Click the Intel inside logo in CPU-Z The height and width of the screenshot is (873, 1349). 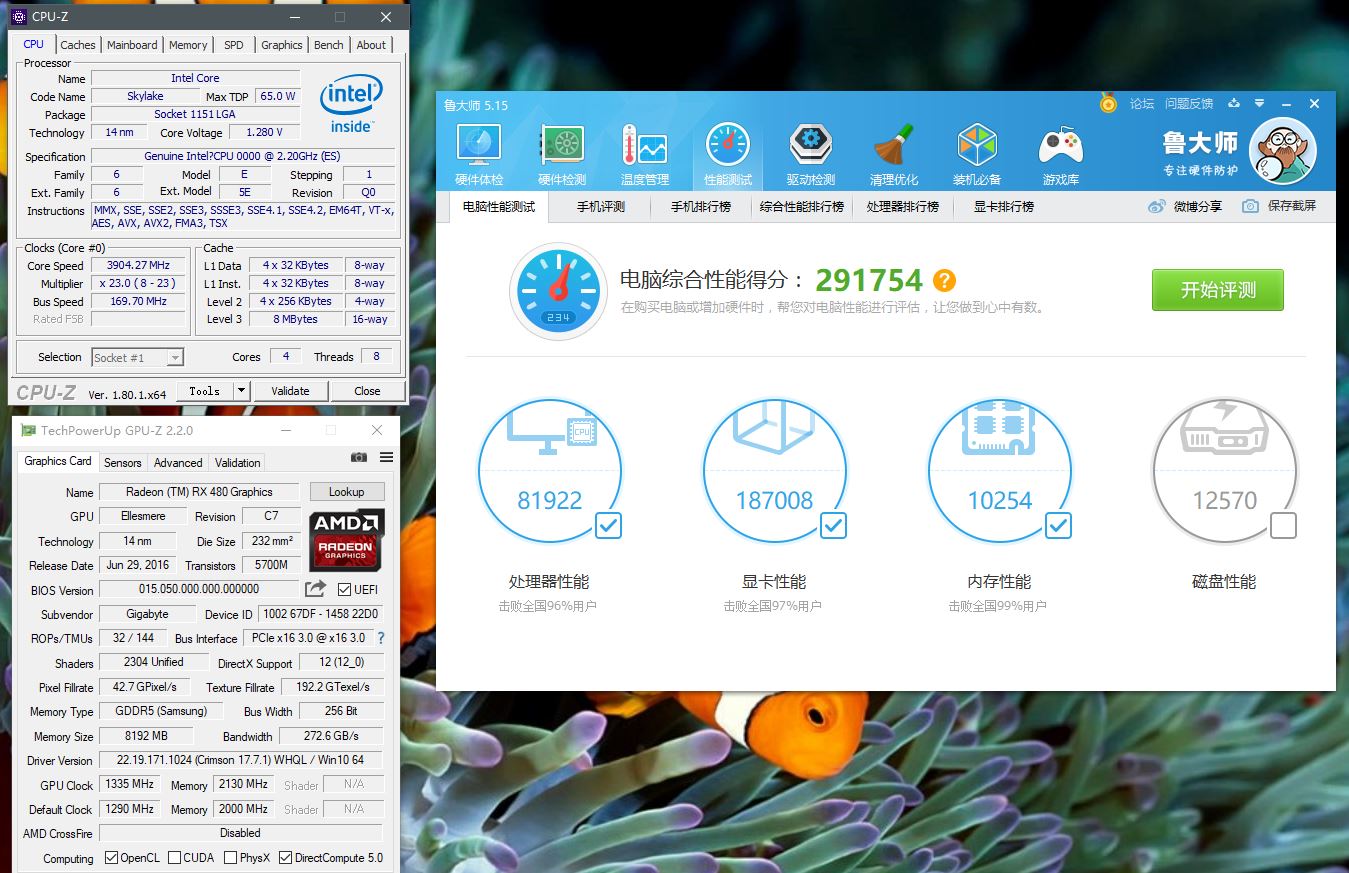[x=351, y=104]
